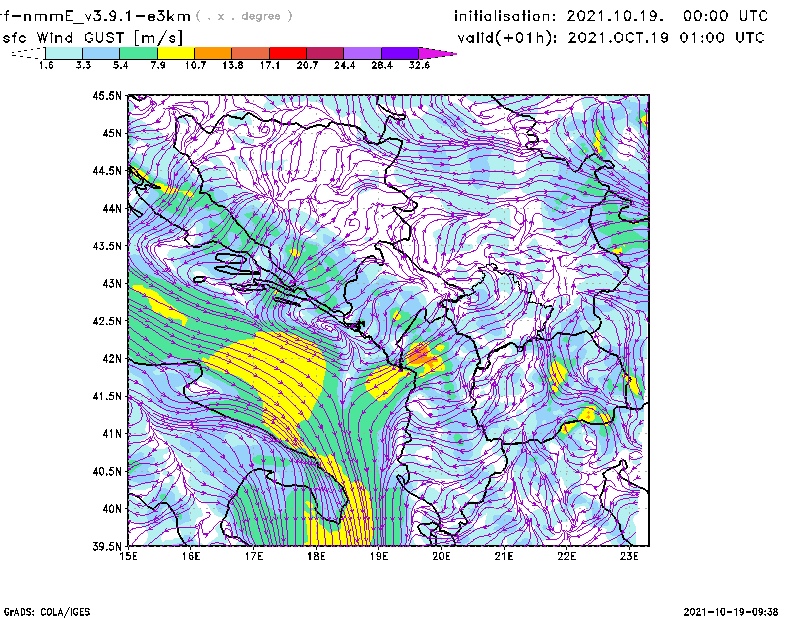Click the legend value 32.6
800x618 pixels.
(x=419, y=65)
